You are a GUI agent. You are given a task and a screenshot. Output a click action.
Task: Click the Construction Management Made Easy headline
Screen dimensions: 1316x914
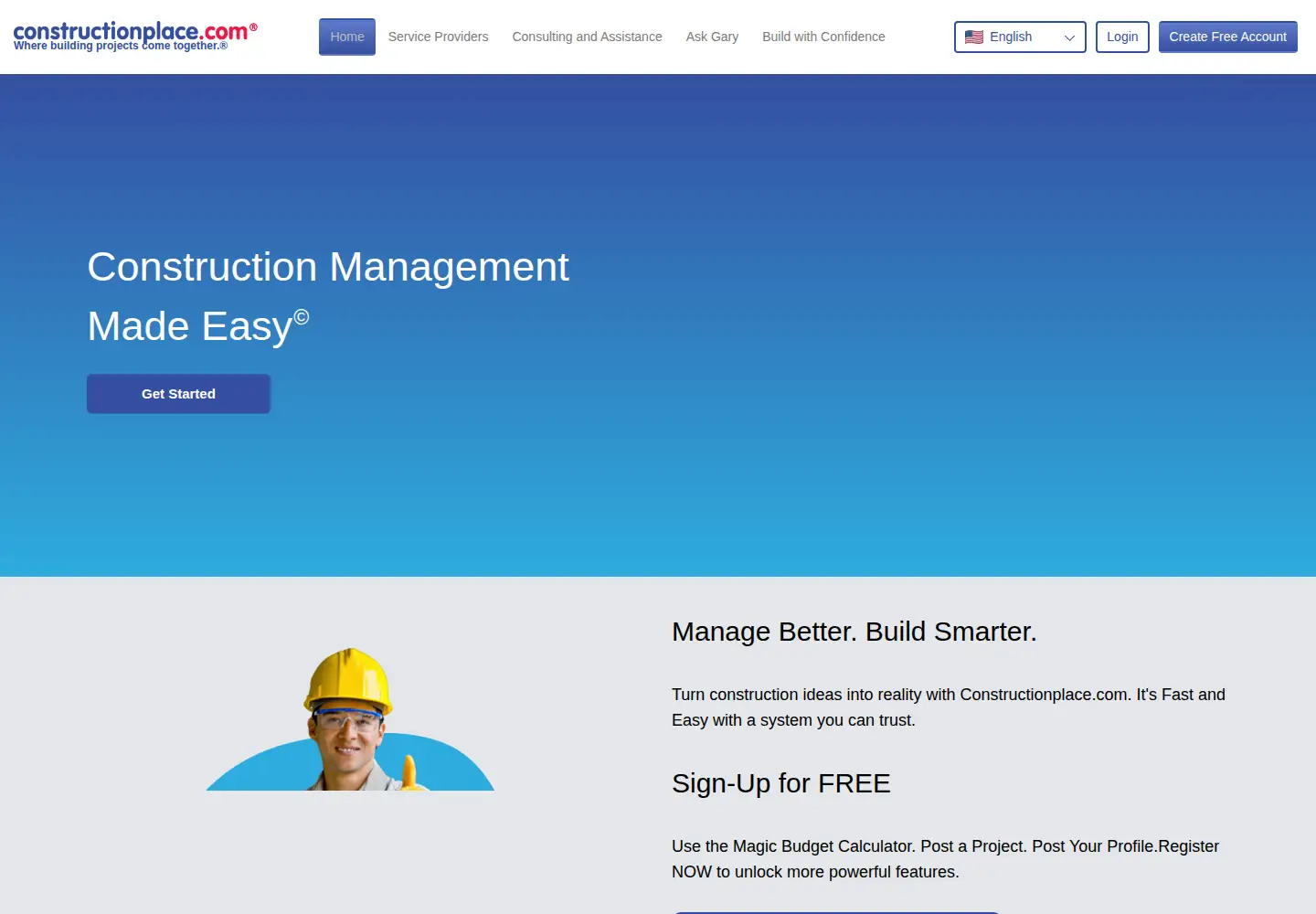(328, 296)
